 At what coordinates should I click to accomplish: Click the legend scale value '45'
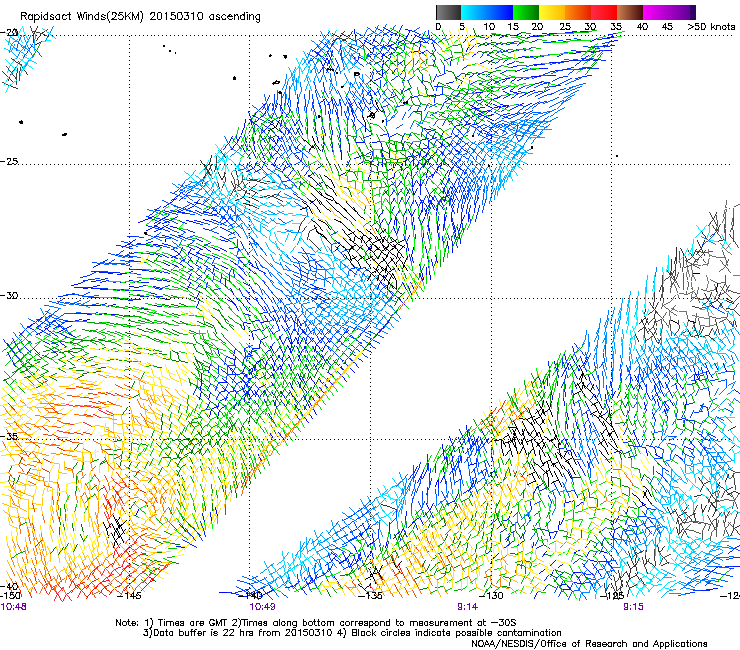(667, 27)
